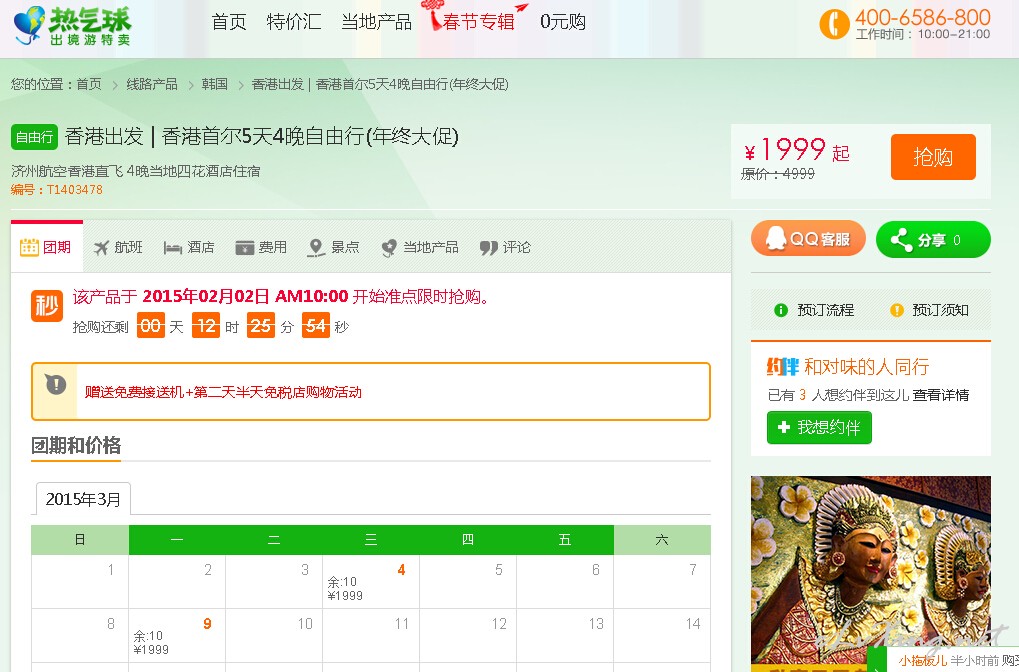
Task: Click the 我想约伴 button
Action: (x=819, y=427)
